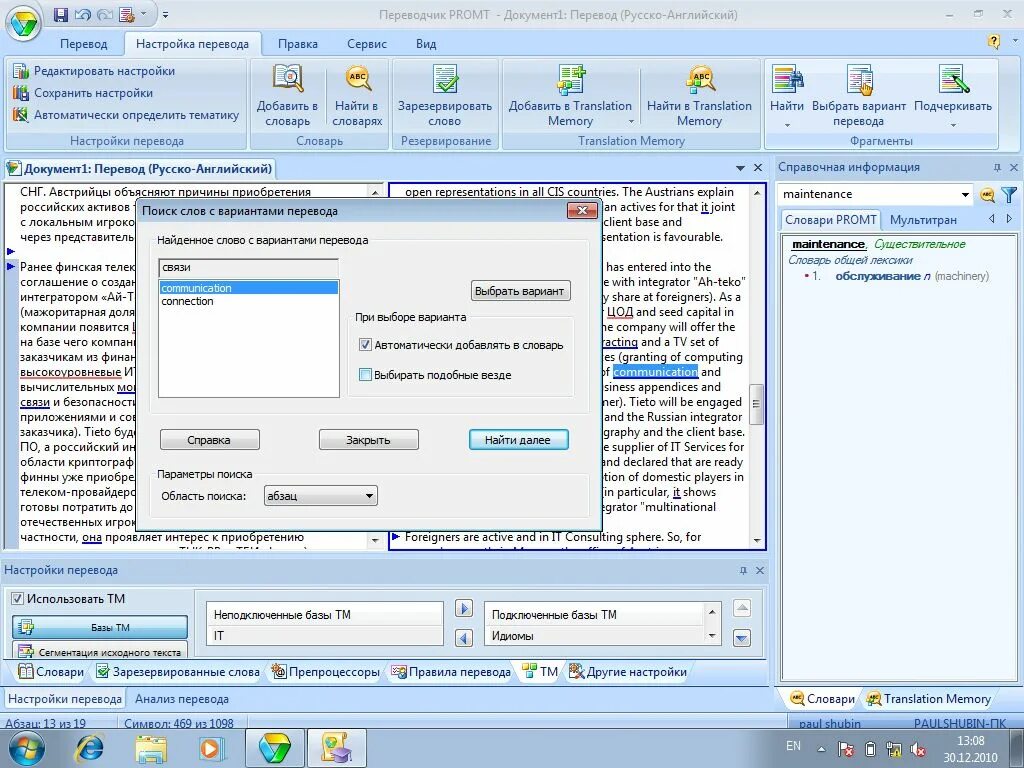The image size is (1024, 768).
Task: Open 'Зарезервированные слова' settings tab
Action: coord(178,671)
